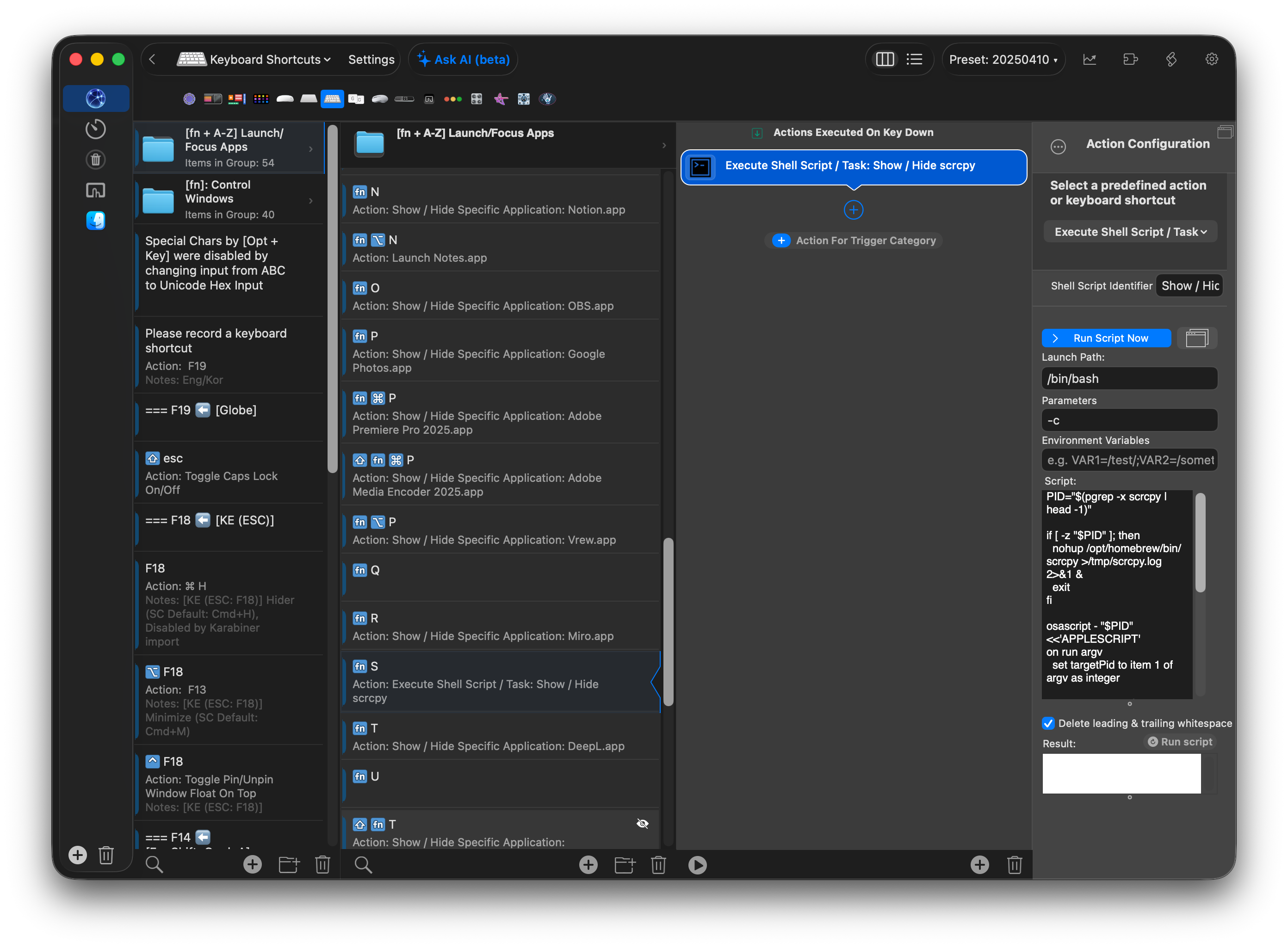Delete the selected shortcut with middle trash icon
The width and height of the screenshot is (1288, 948).
(658, 864)
